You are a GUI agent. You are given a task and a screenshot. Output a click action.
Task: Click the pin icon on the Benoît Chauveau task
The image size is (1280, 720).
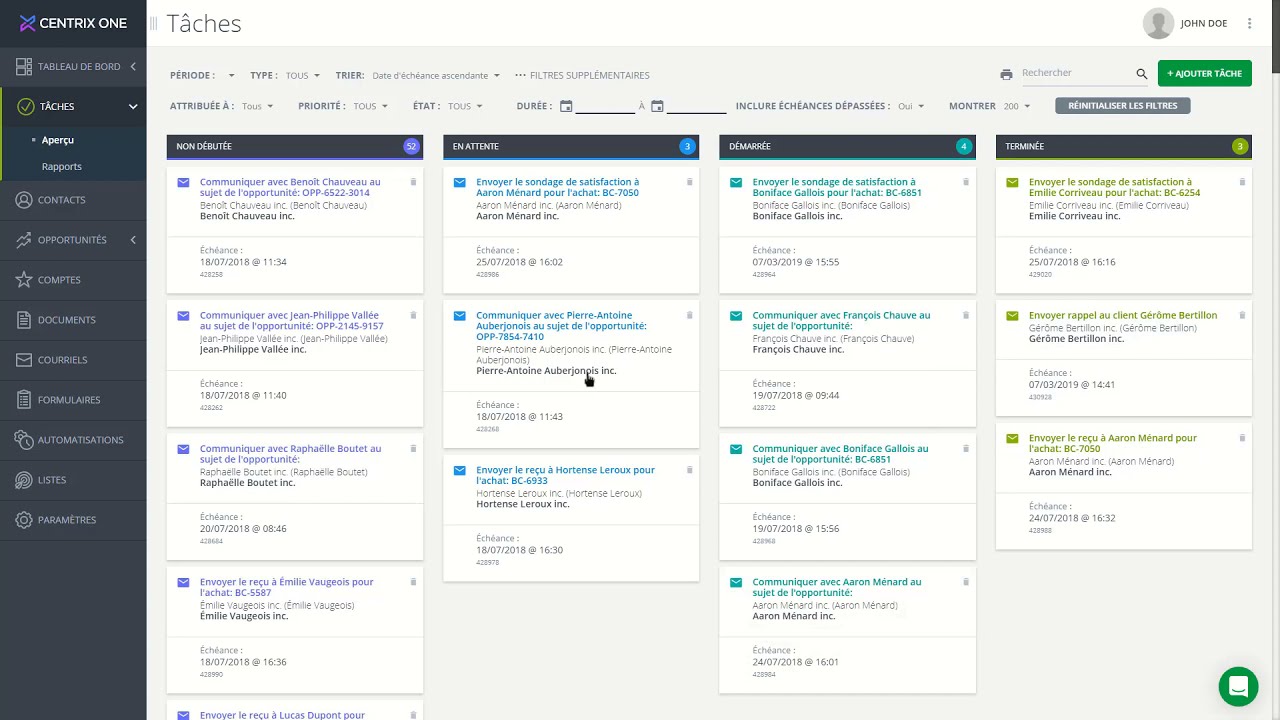[413, 182]
